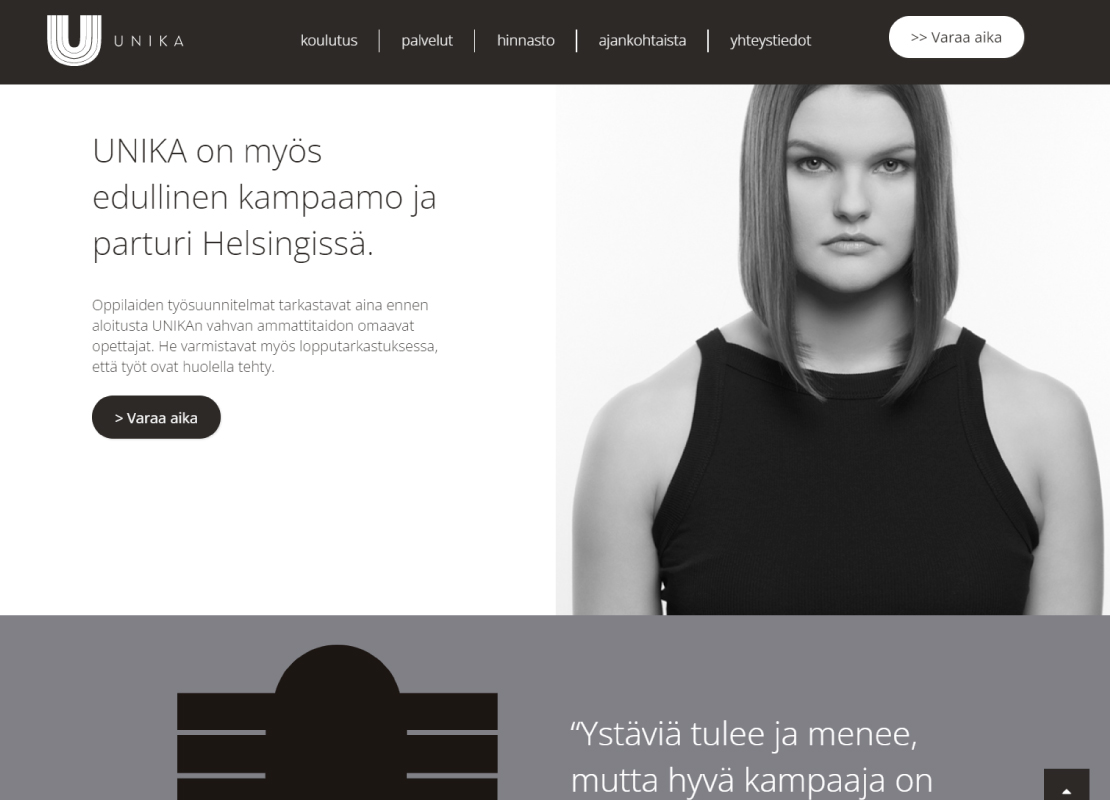Screen dimensions: 1110x800
Task: Go to the ajankohtaista page
Action: point(642,40)
